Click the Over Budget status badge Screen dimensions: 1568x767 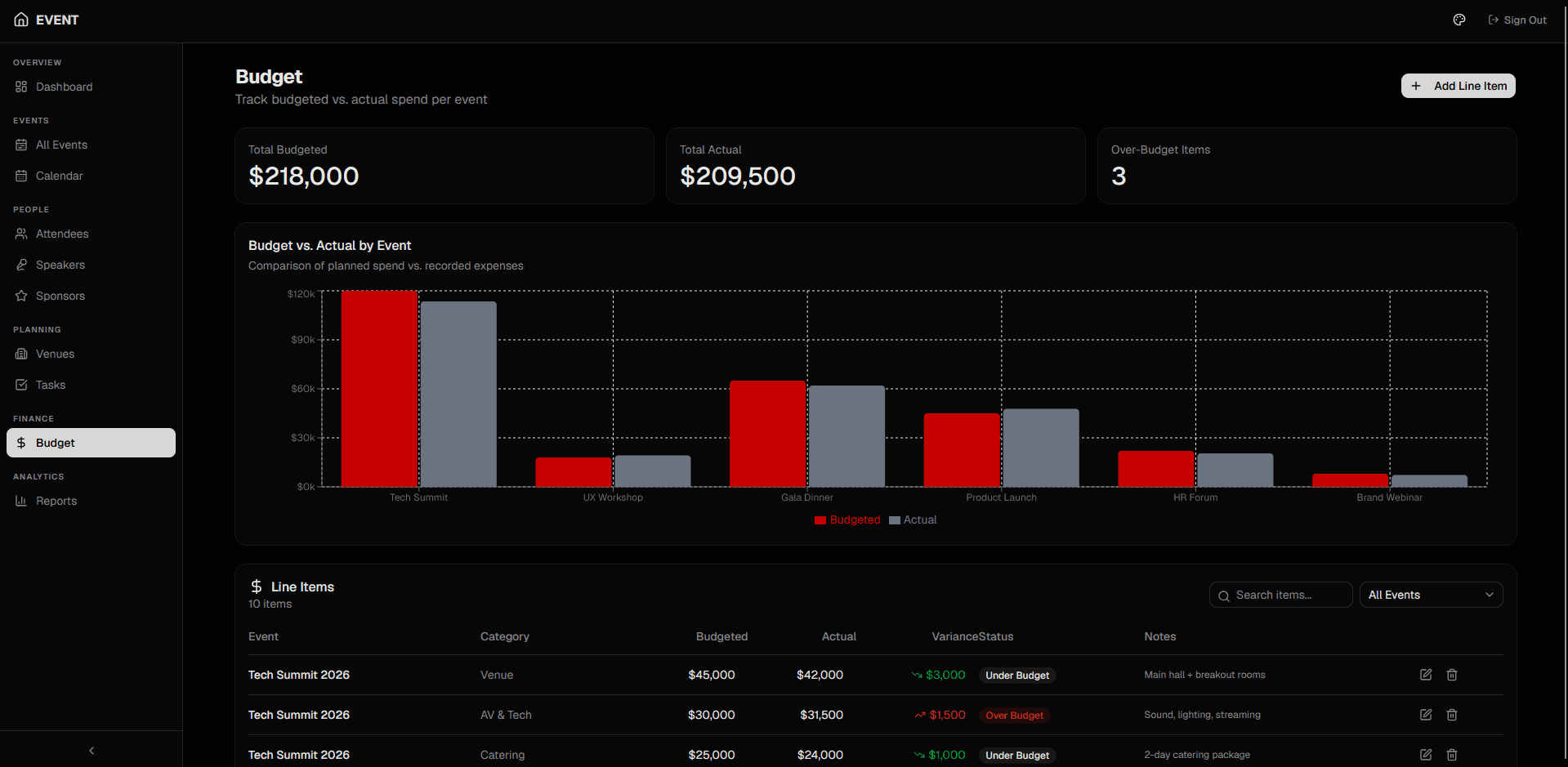[x=1015, y=716]
